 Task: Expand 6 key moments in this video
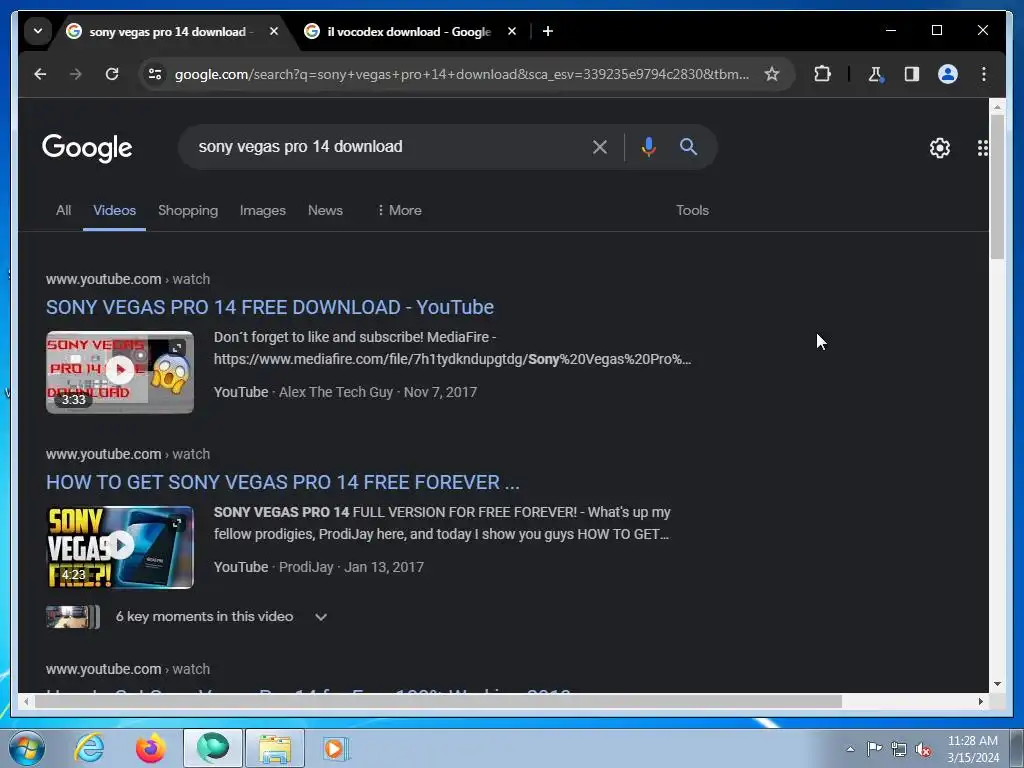point(321,617)
